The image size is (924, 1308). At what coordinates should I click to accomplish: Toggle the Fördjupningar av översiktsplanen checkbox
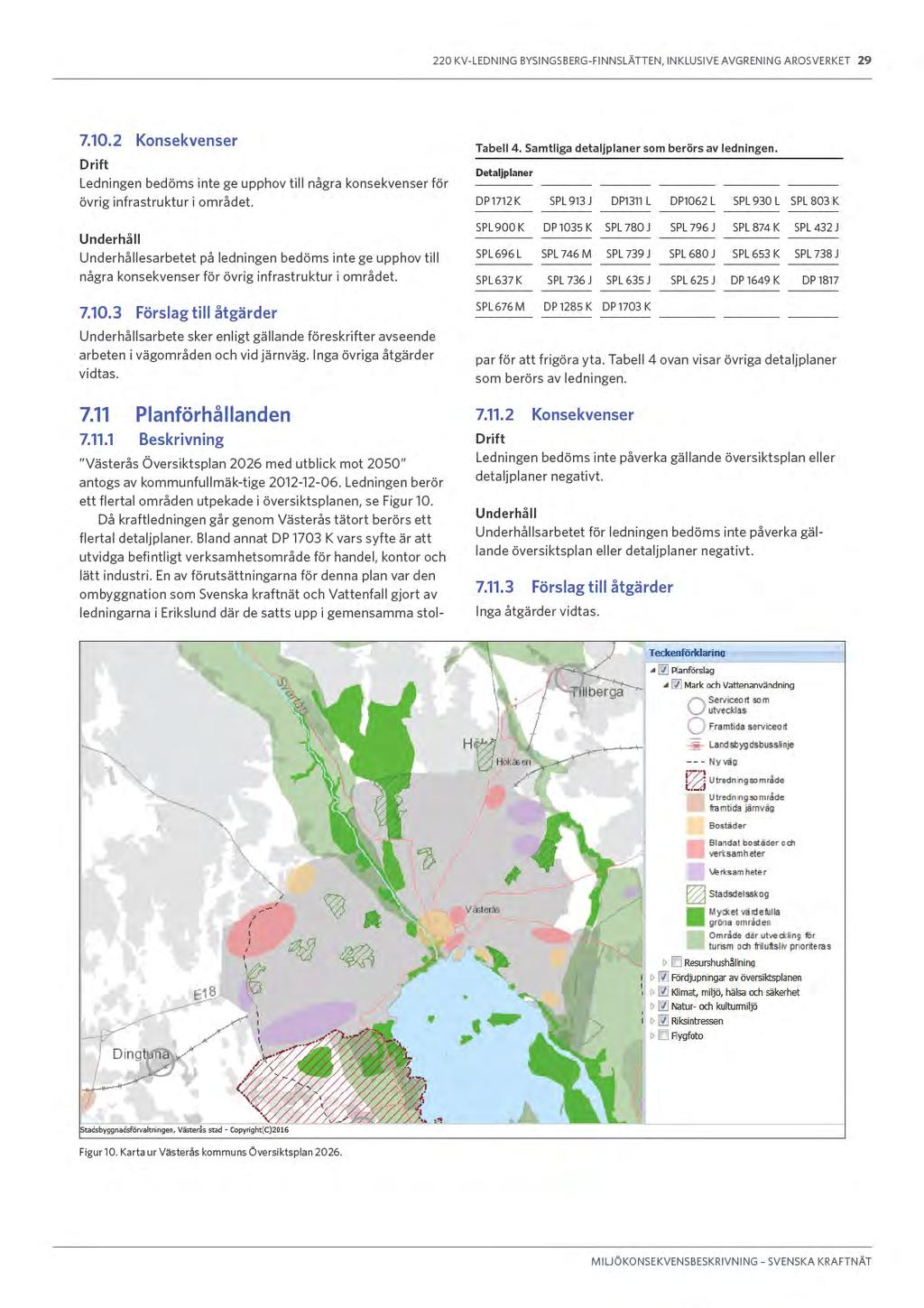click(x=664, y=978)
